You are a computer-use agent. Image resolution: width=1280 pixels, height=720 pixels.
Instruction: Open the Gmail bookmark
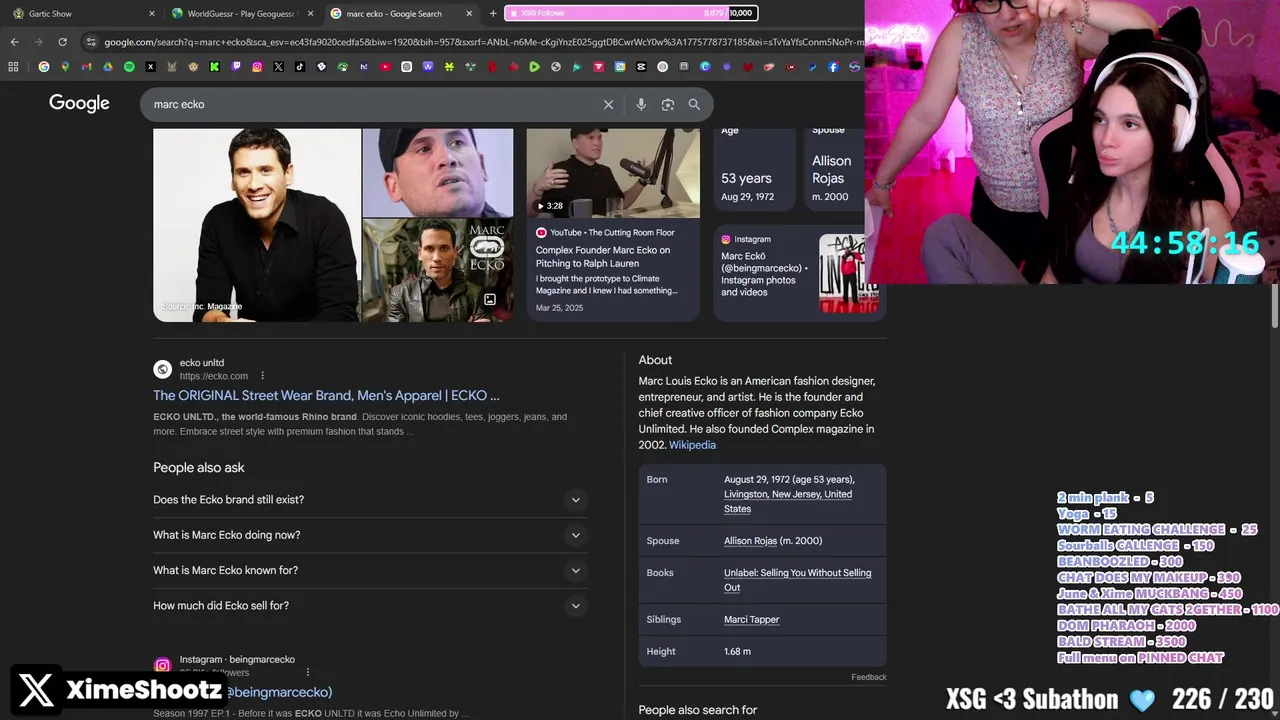[x=86, y=67]
